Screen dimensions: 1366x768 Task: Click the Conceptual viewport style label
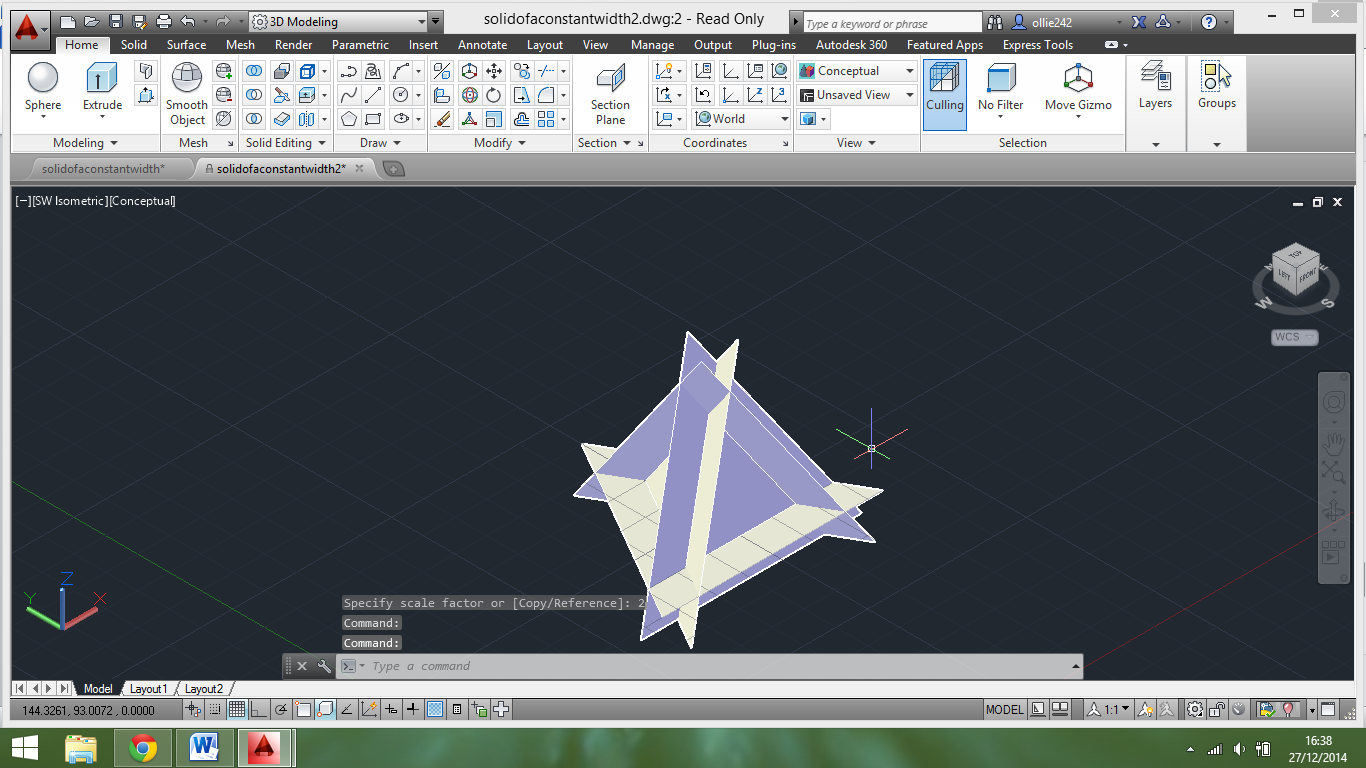click(142, 201)
